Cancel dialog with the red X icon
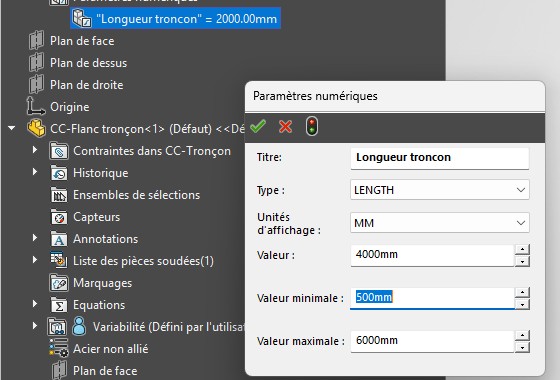The image size is (560, 380). click(x=285, y=126)
